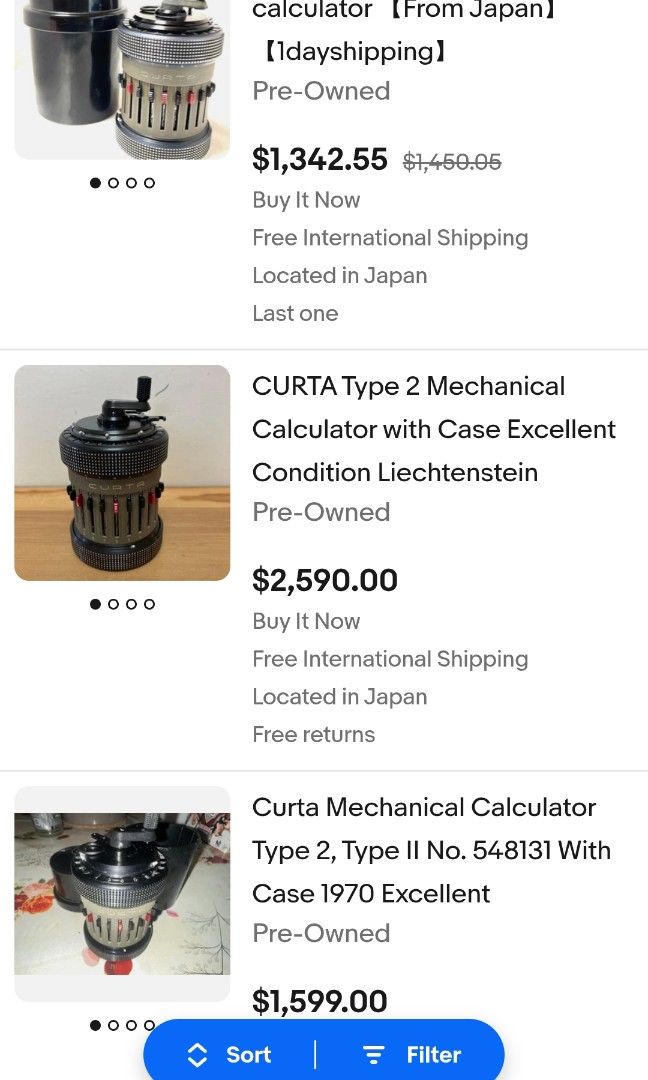
Task: Click Buy It Now under $1,342.55
Action: pyautogui.click(x=306, y=200)
